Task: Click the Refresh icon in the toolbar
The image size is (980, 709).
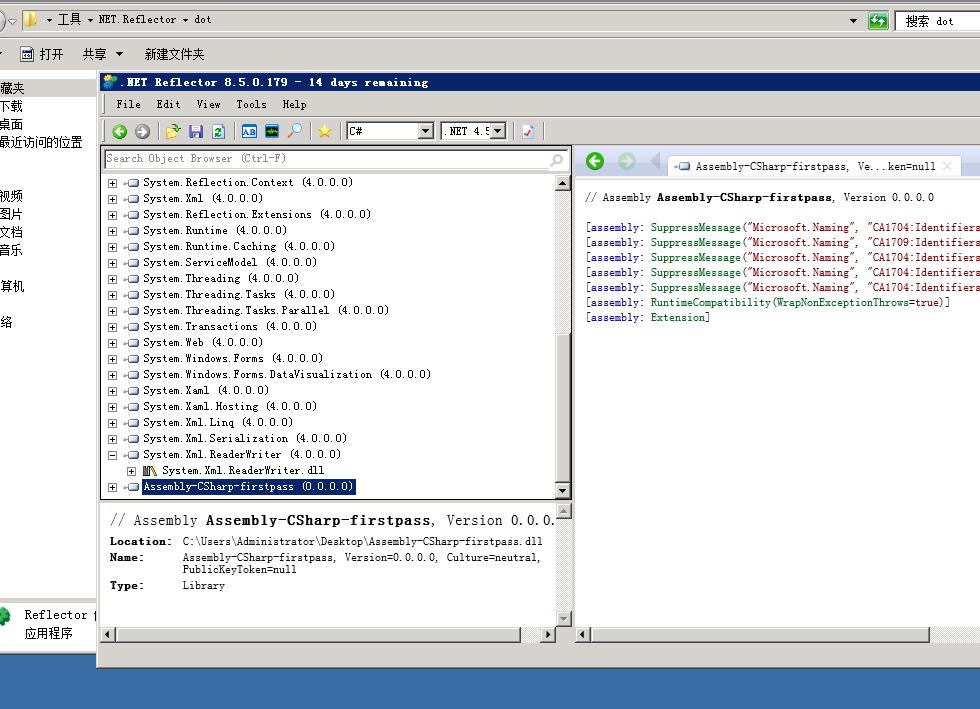Action: coord(218,131)
